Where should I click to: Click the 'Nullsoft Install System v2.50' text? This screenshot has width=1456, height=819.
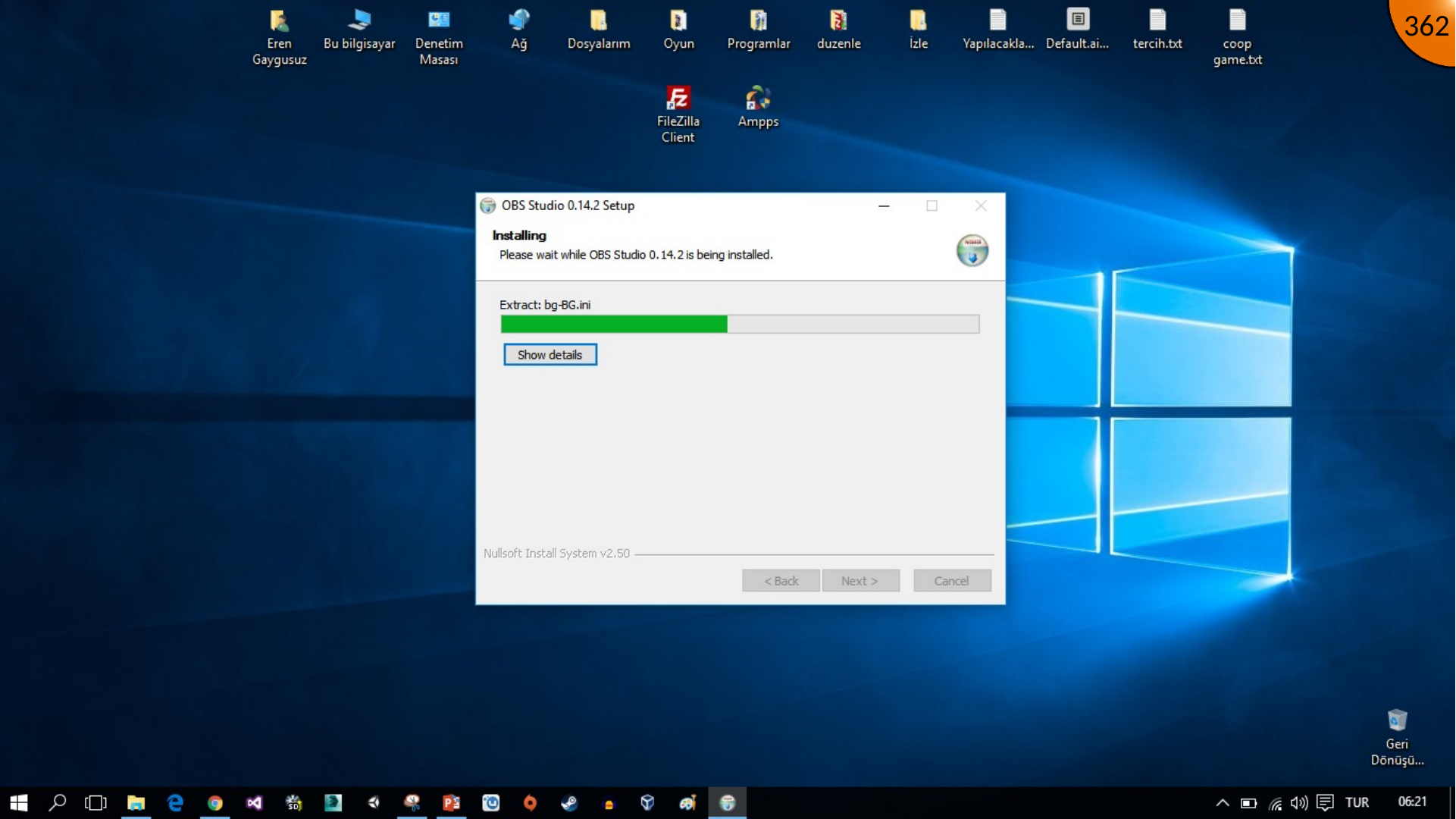[x=556, y=554]
